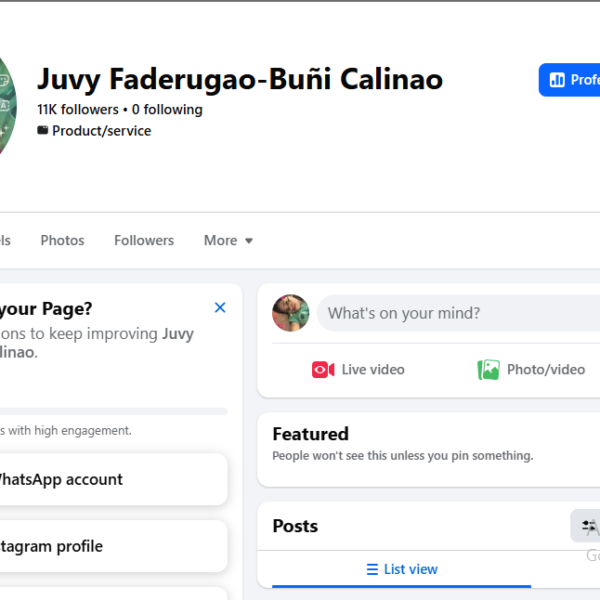The height and width of the screenshot is (600, 600).
Task: Click the 0 following link
Action: point(167,109)
